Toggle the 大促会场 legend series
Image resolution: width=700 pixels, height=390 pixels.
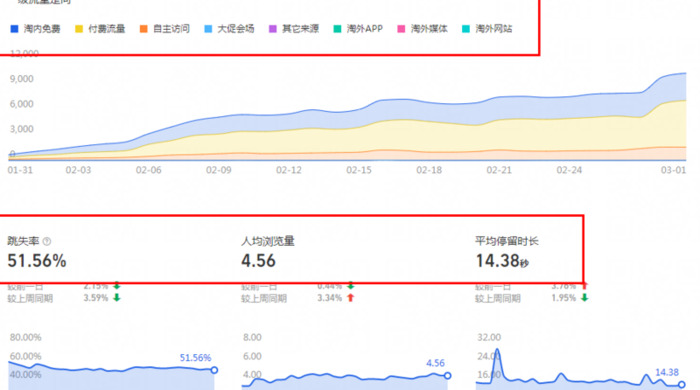click(x=229, y=29)
